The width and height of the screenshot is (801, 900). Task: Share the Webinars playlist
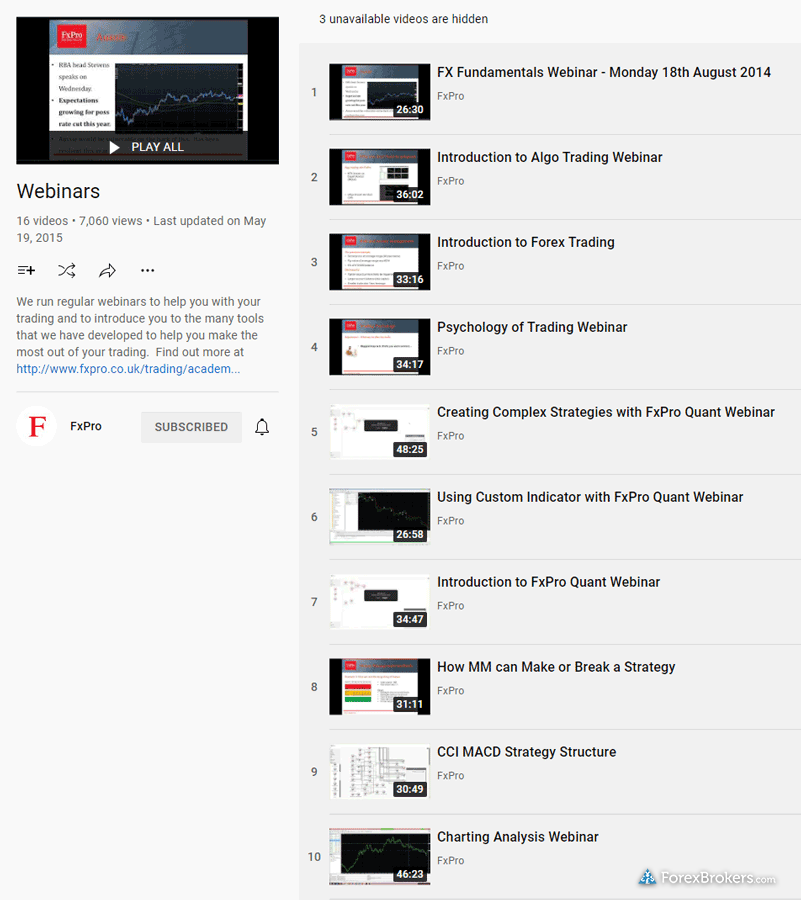pyautogui.click(x=107, y=270)
